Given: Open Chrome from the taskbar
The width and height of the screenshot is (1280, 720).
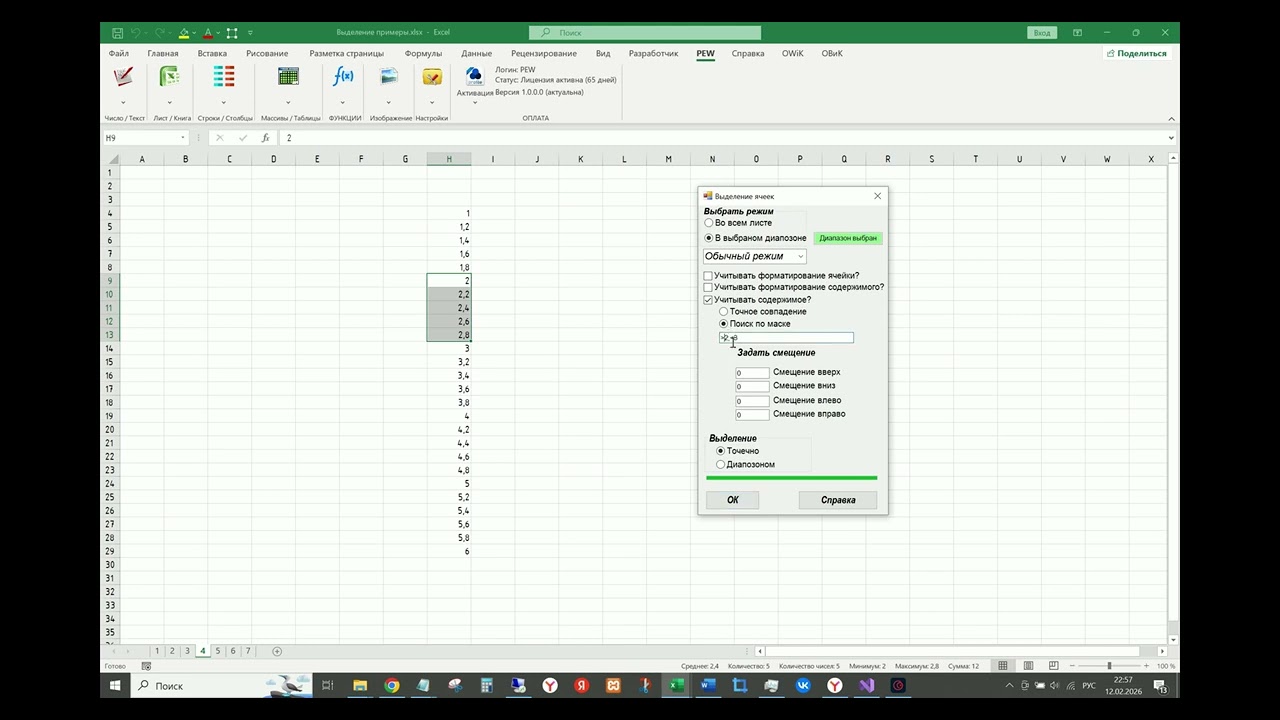Looking at the screenshot, I should (392, 686).
